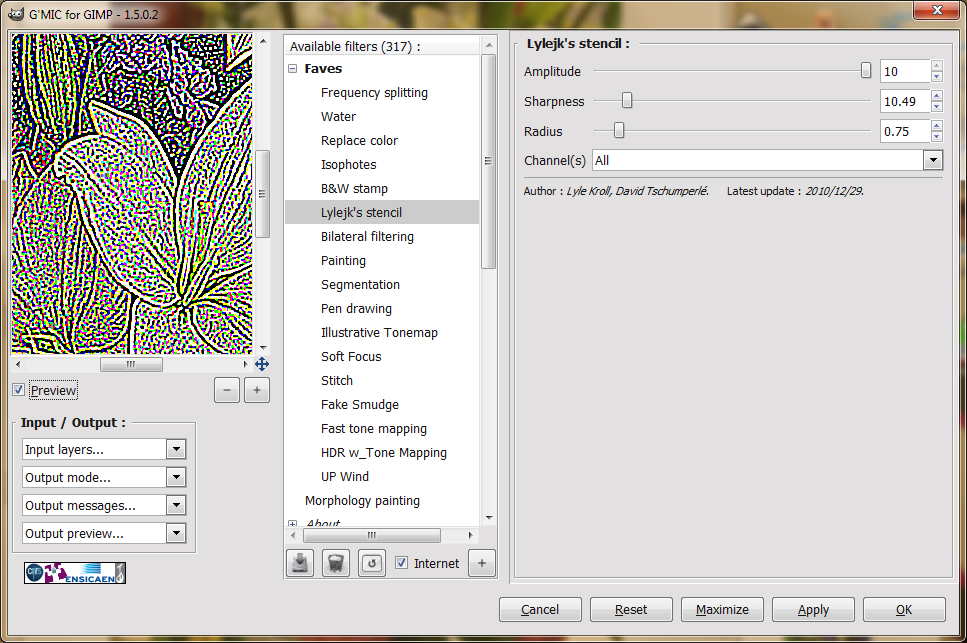Zoom out preview with minus button

(227, 390)
